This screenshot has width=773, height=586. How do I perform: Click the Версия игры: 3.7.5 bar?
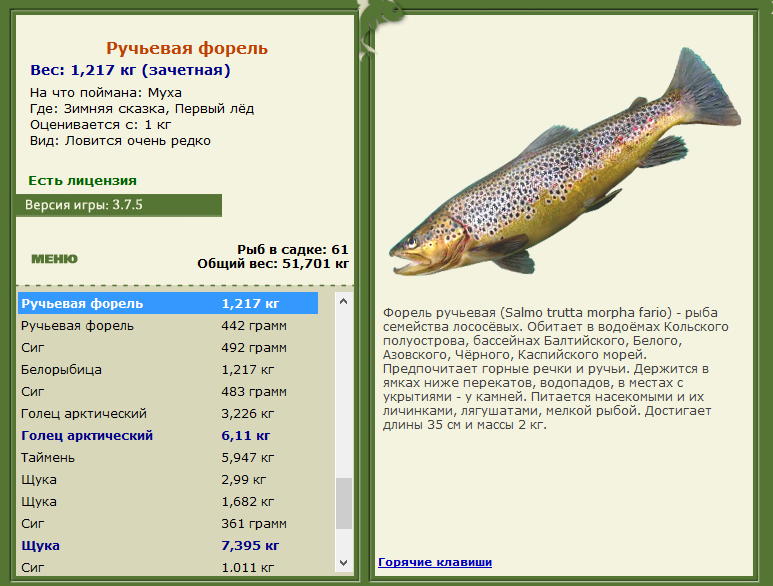(x=119, y=205)
